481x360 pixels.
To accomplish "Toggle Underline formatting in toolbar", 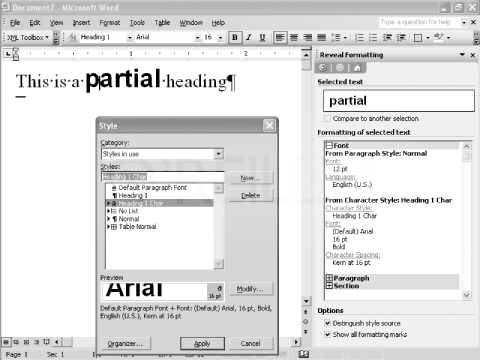I will [x=262, y=37].
